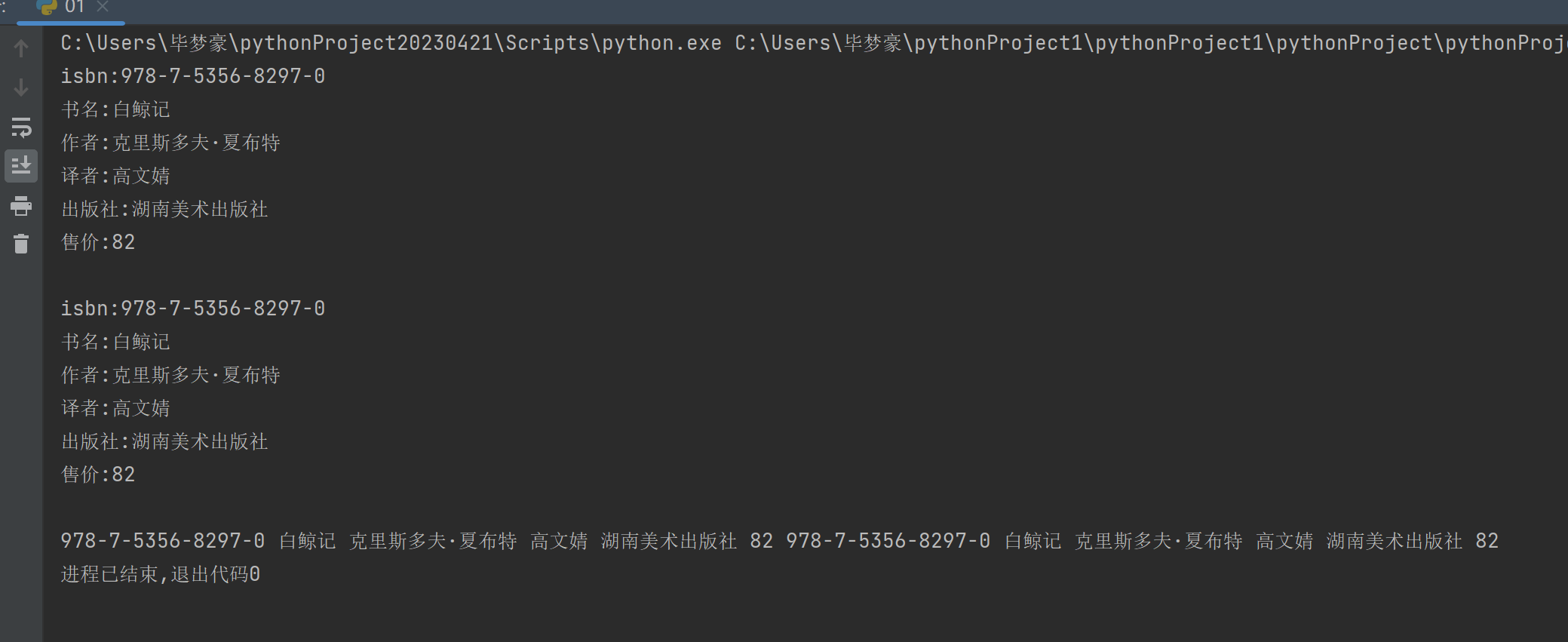Click the first 书名:白鲸记 output line
This screenshot has height=642, width=1568.
pos(115,109)
